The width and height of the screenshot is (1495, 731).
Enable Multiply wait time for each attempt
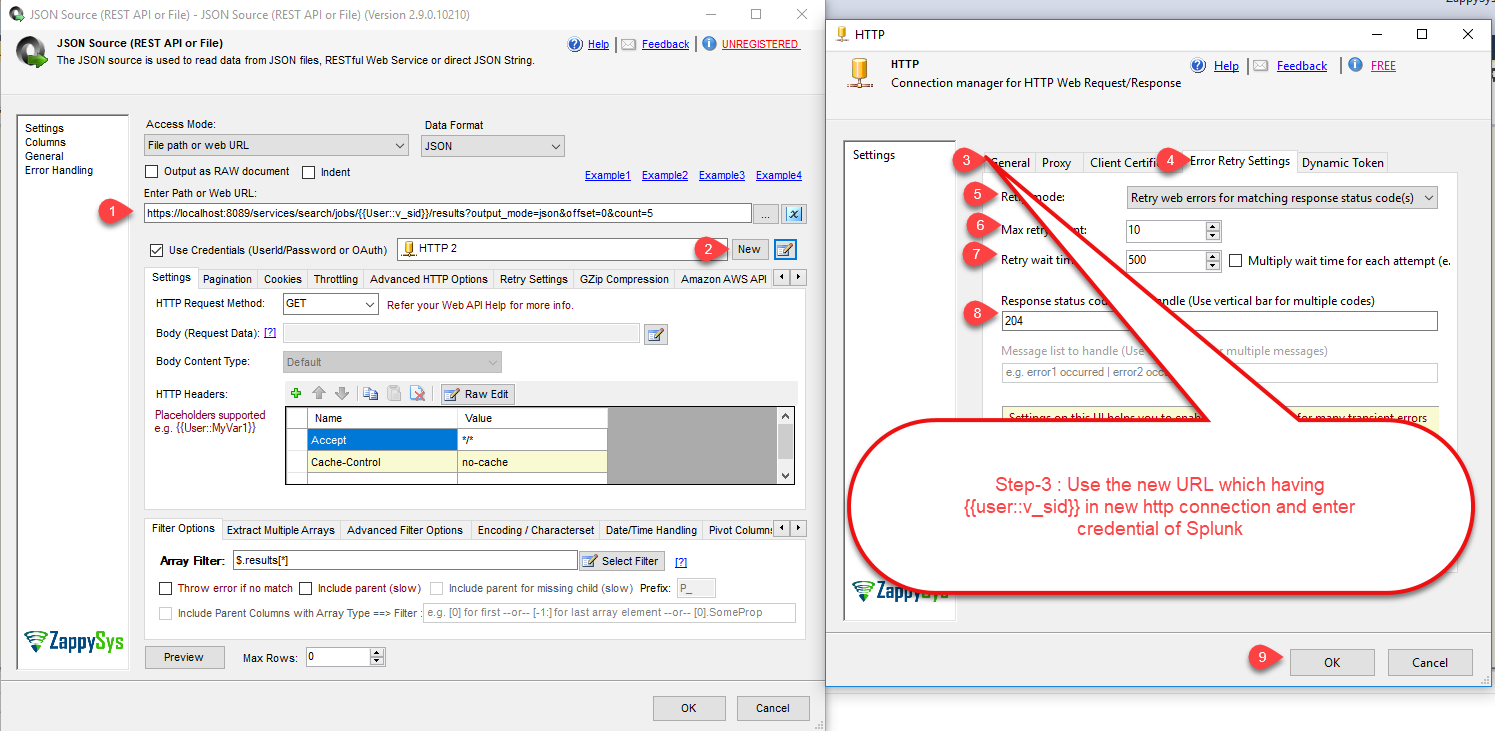click(x=1236, y=261)
